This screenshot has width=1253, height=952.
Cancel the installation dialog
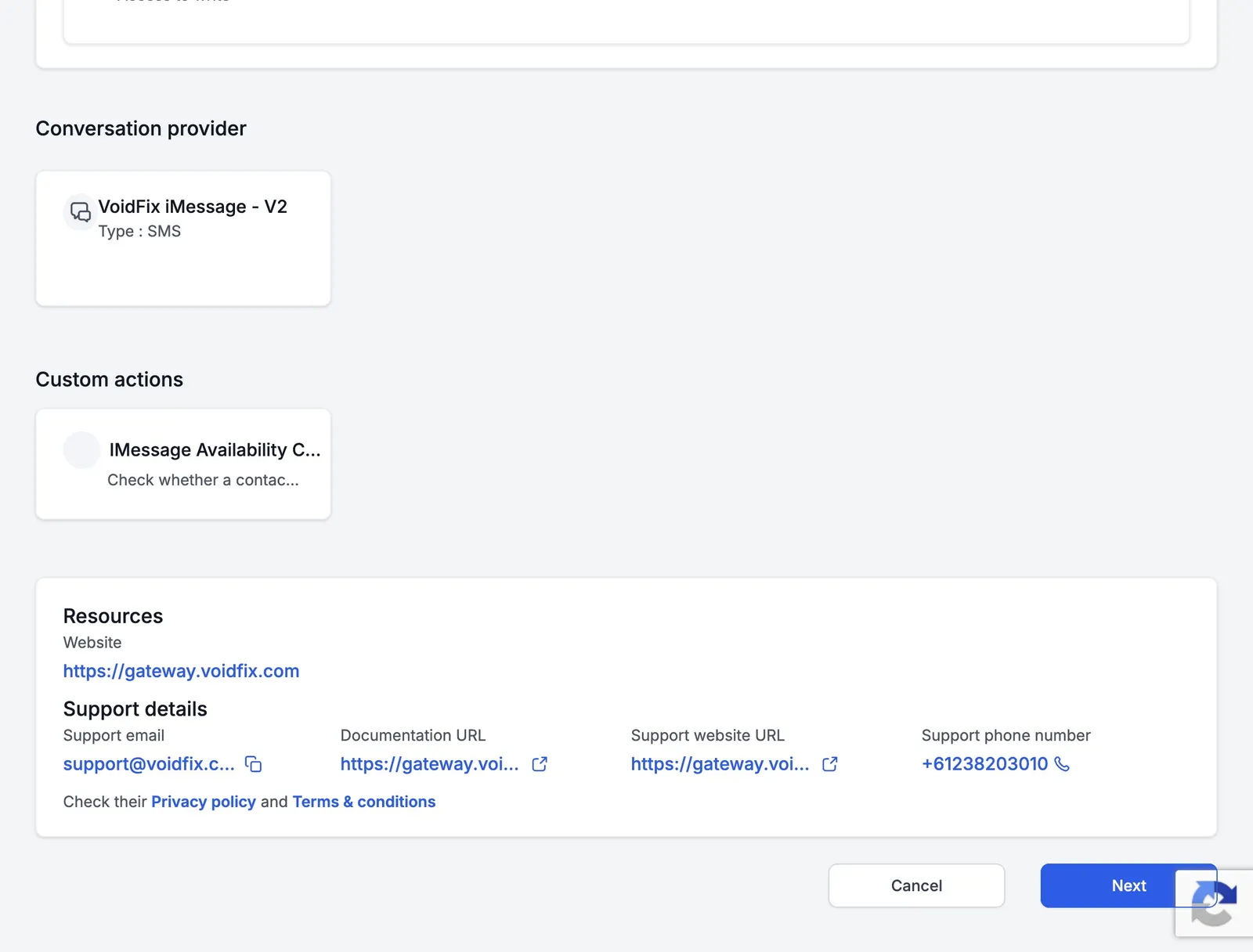tap(916, 885)
